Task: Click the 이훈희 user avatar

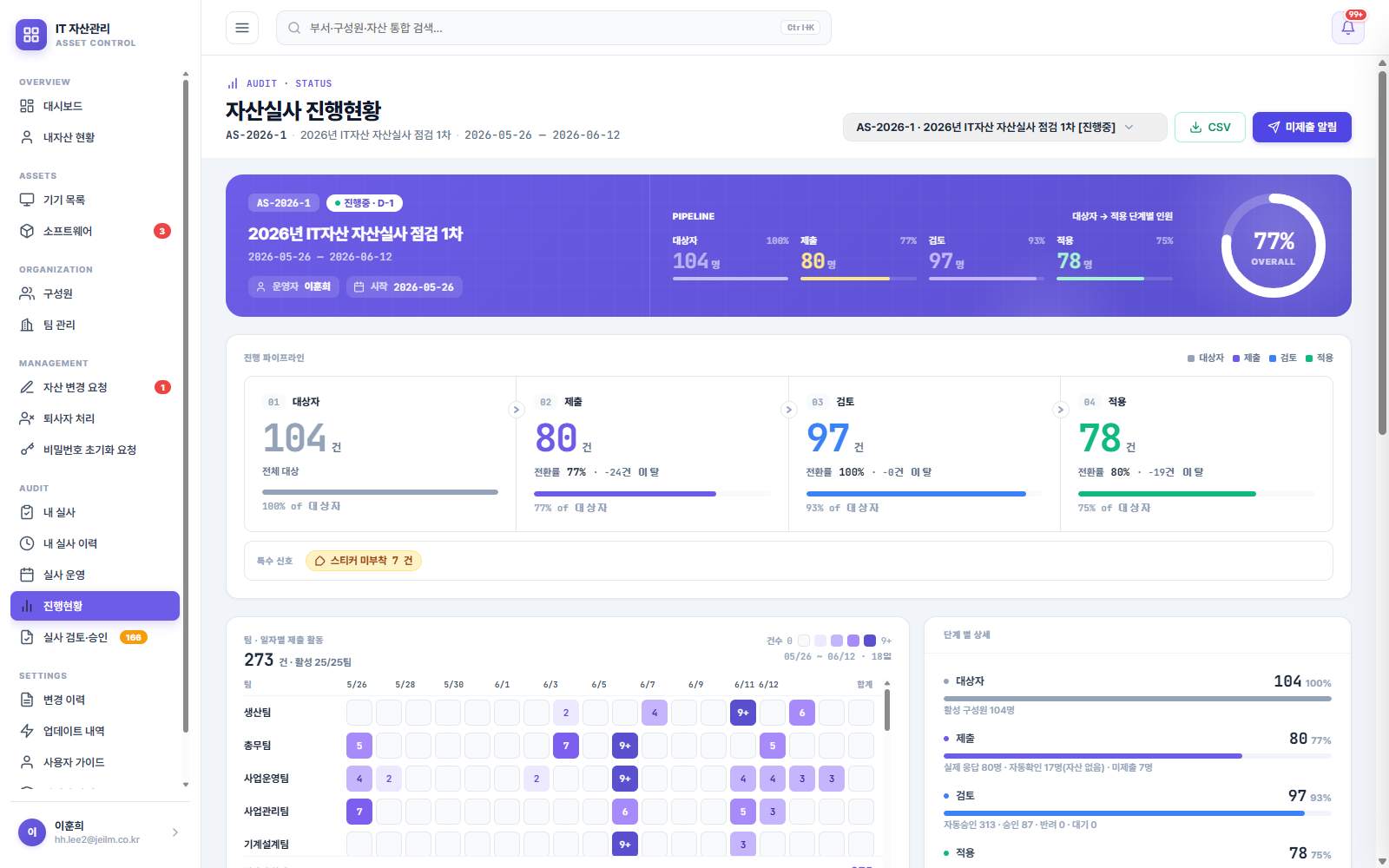Action: (x=32, y=832)
